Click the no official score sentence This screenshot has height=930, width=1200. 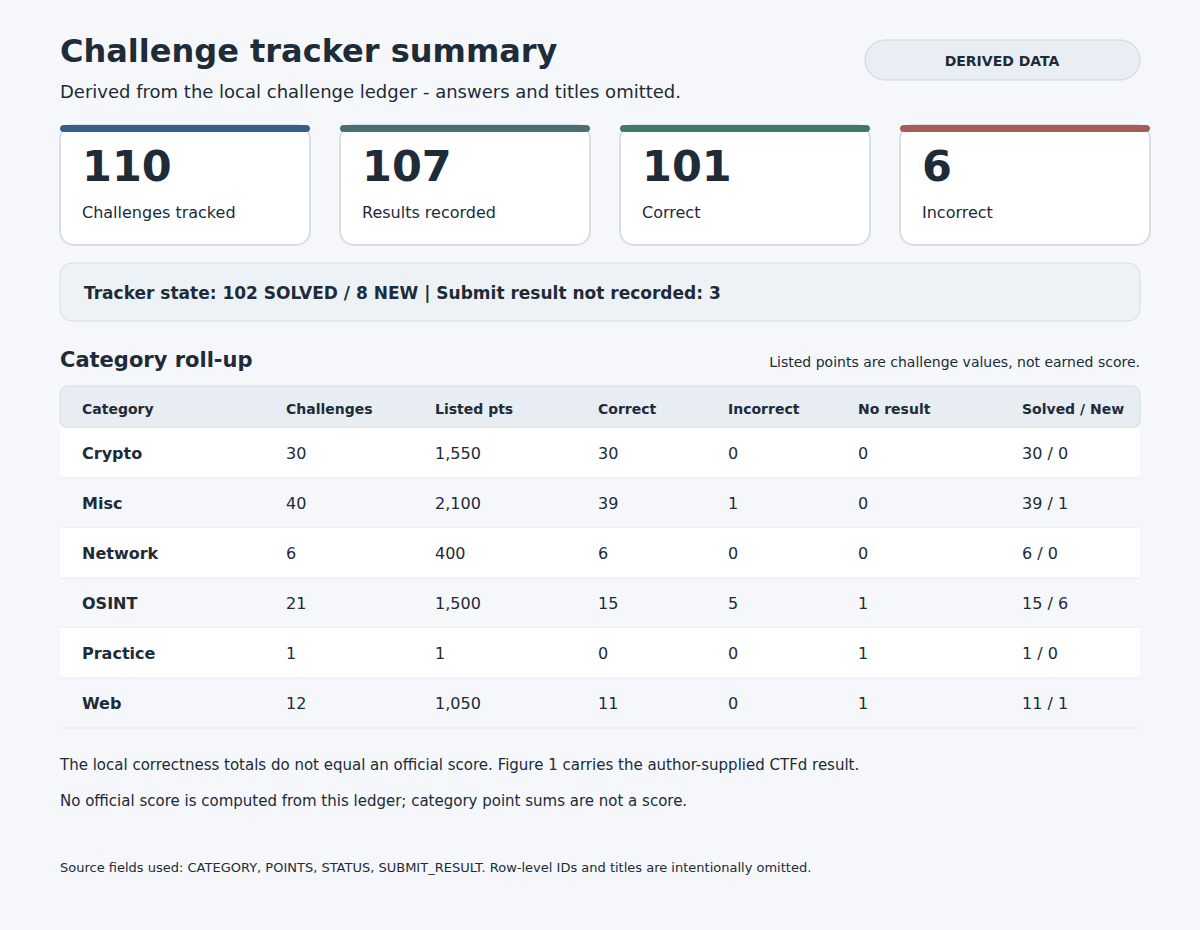click(373, 800)
